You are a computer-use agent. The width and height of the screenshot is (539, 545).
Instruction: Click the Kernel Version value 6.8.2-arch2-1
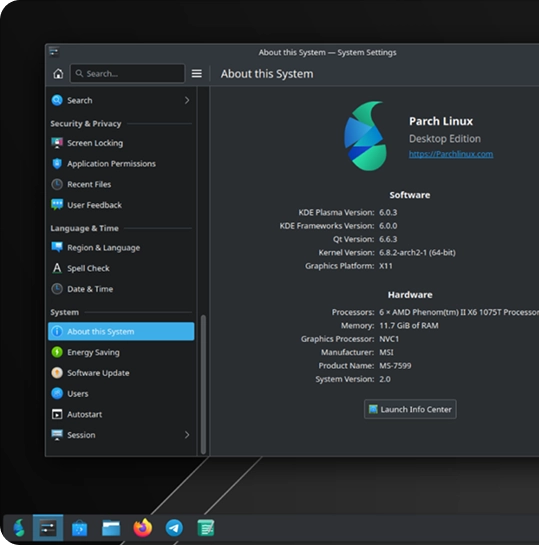pyautogui.click(x=417, y=253)
